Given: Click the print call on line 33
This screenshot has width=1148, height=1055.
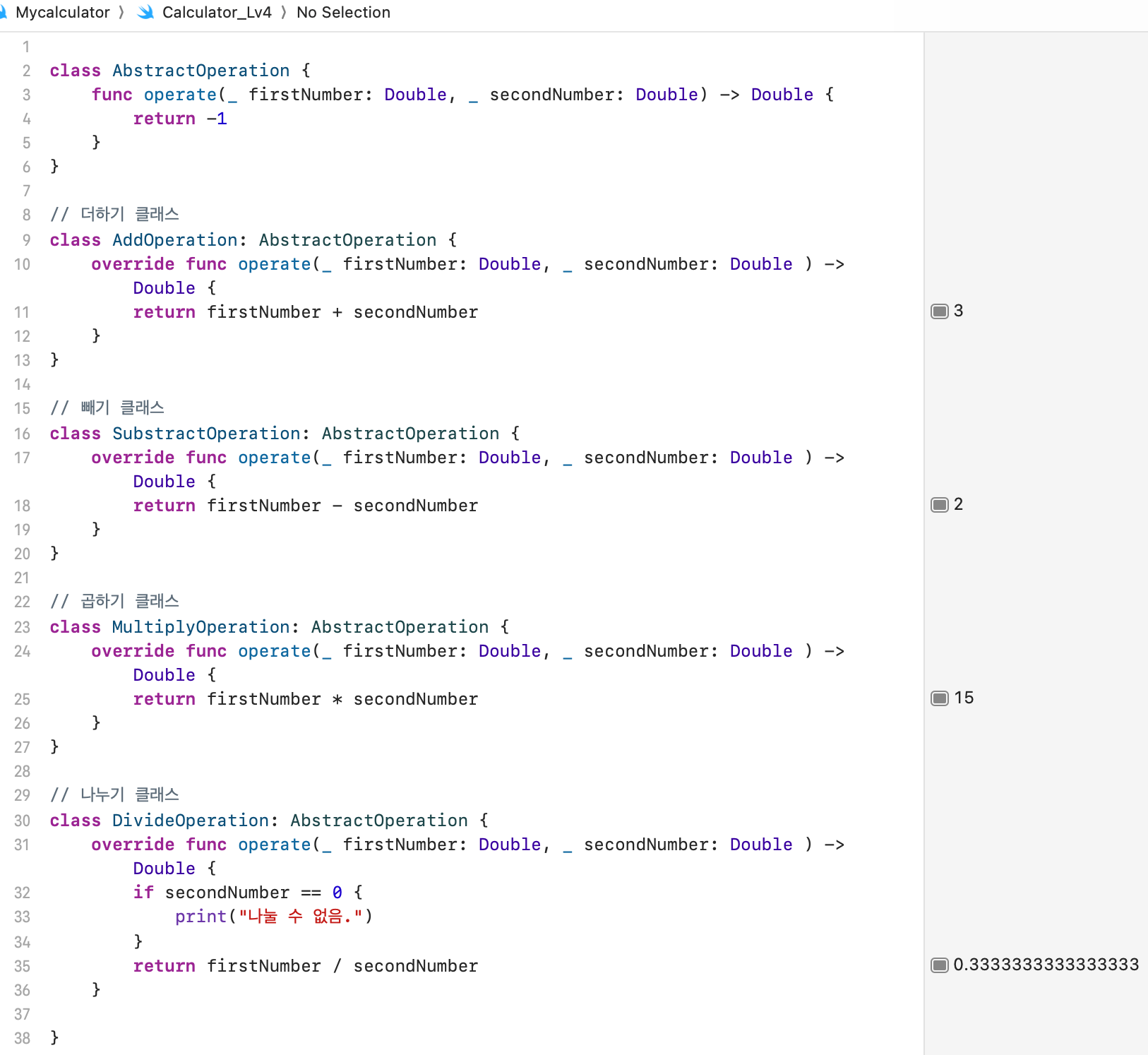Looking at the screenshot, I should pyautogui.click(x=274, y=917).
